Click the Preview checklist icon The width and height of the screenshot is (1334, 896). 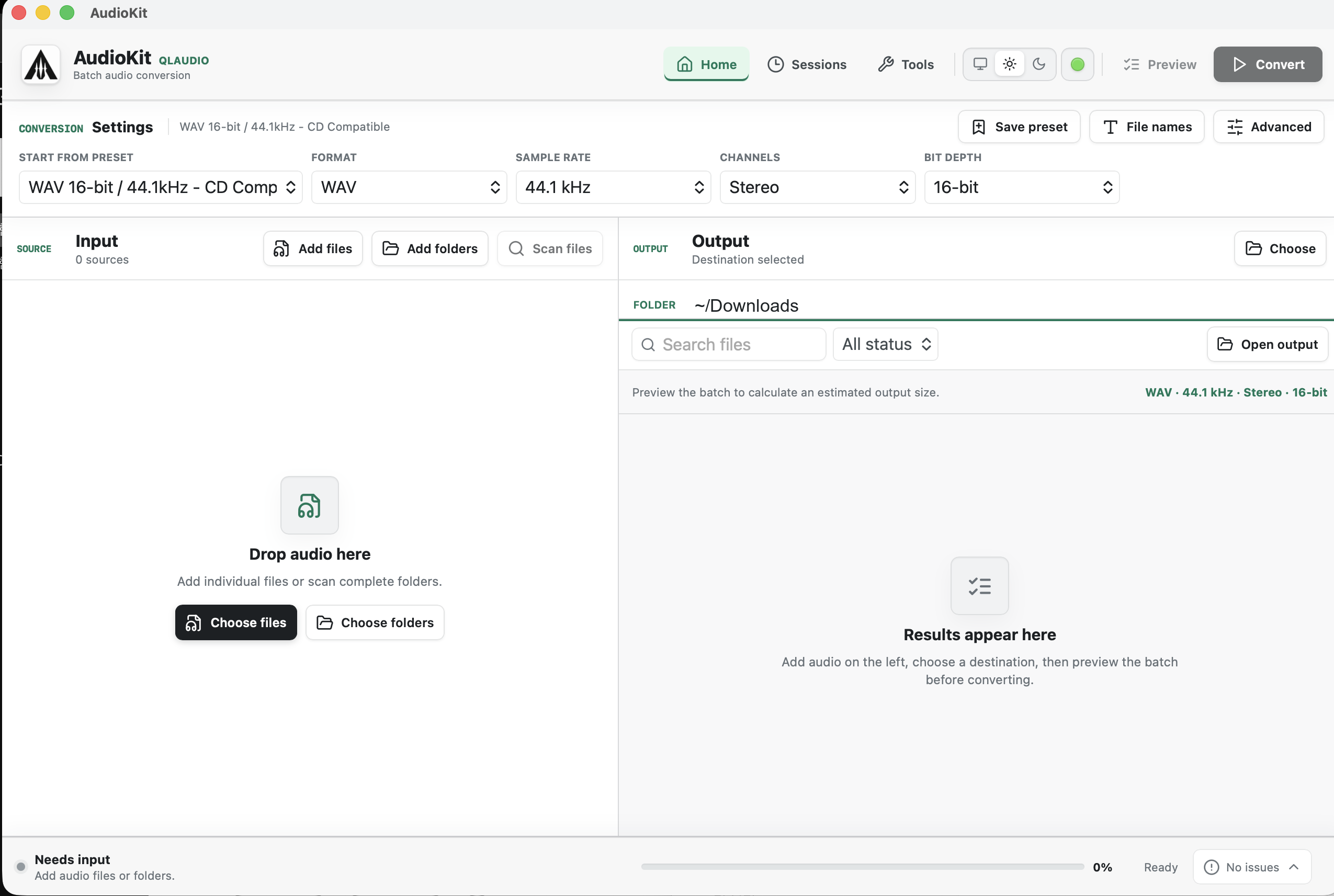point(1131,64)
